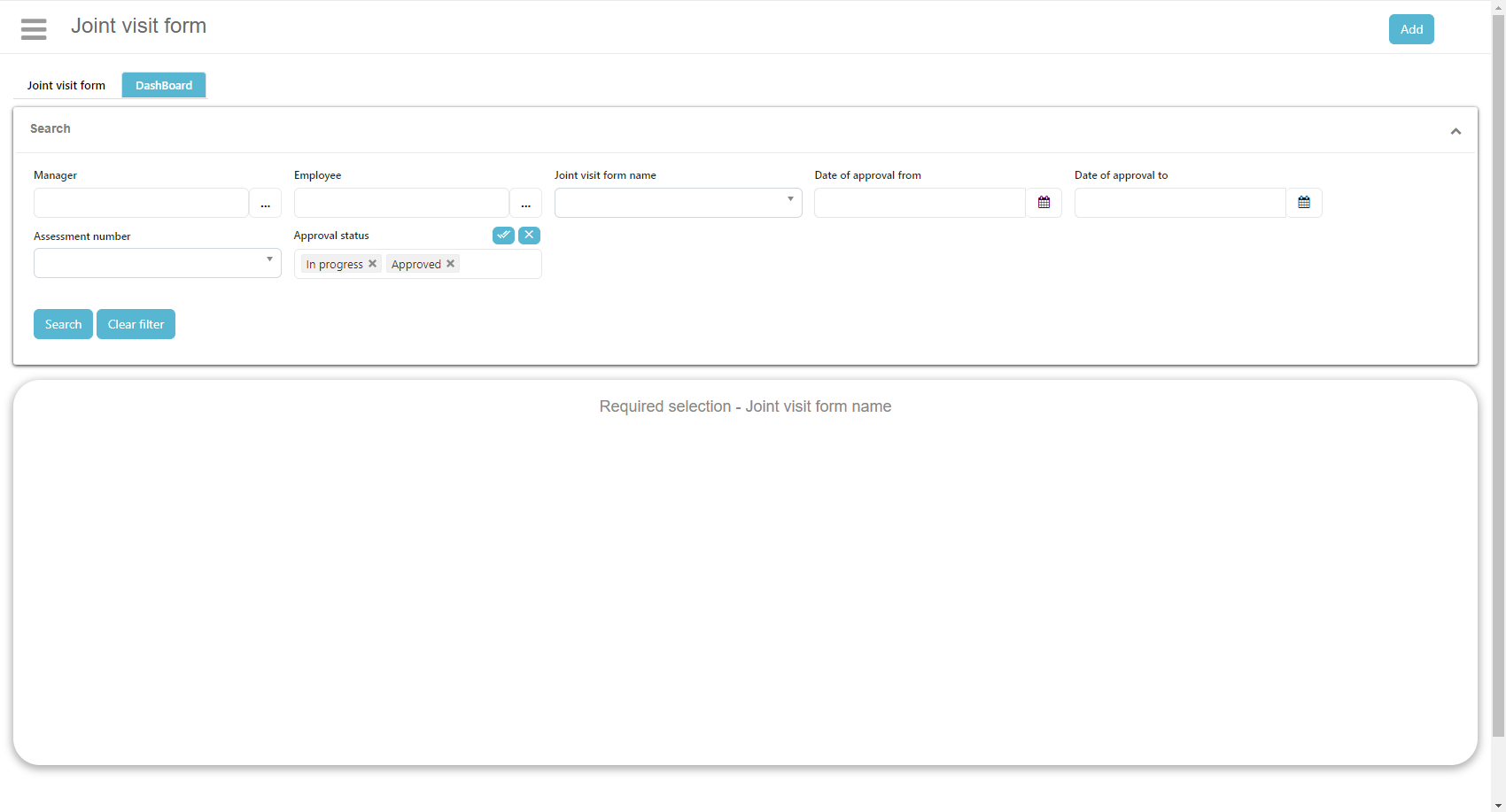Focus the Manager text field
1506x812 pixels.
[141, 203]
